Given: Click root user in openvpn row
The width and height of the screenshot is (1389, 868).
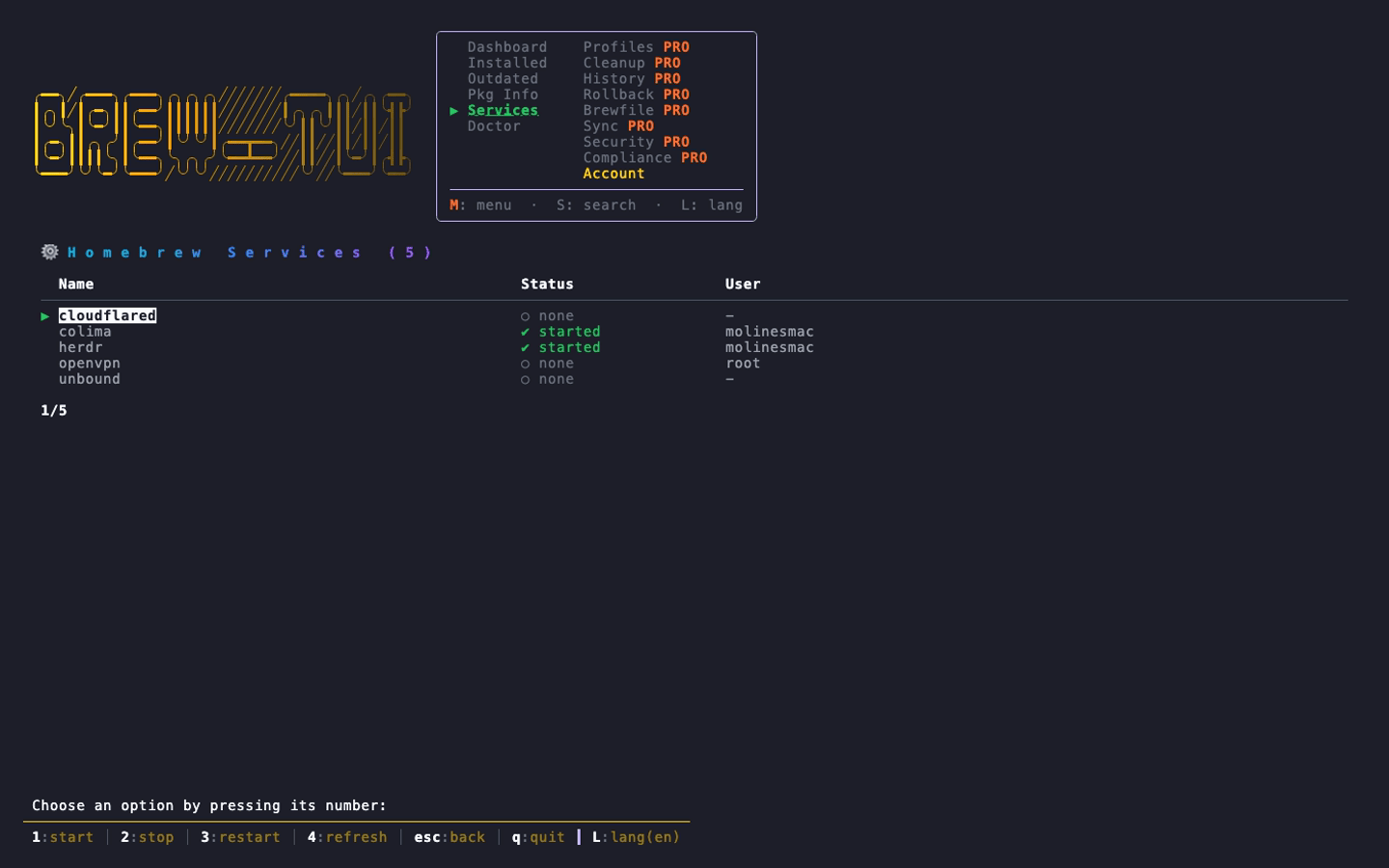Looking at the screenshot, I should point(743,364).
